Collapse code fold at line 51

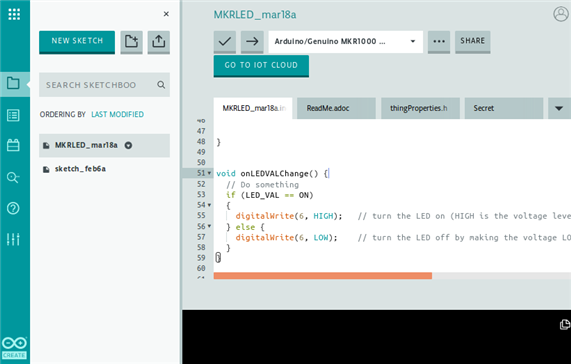point(209,173)
